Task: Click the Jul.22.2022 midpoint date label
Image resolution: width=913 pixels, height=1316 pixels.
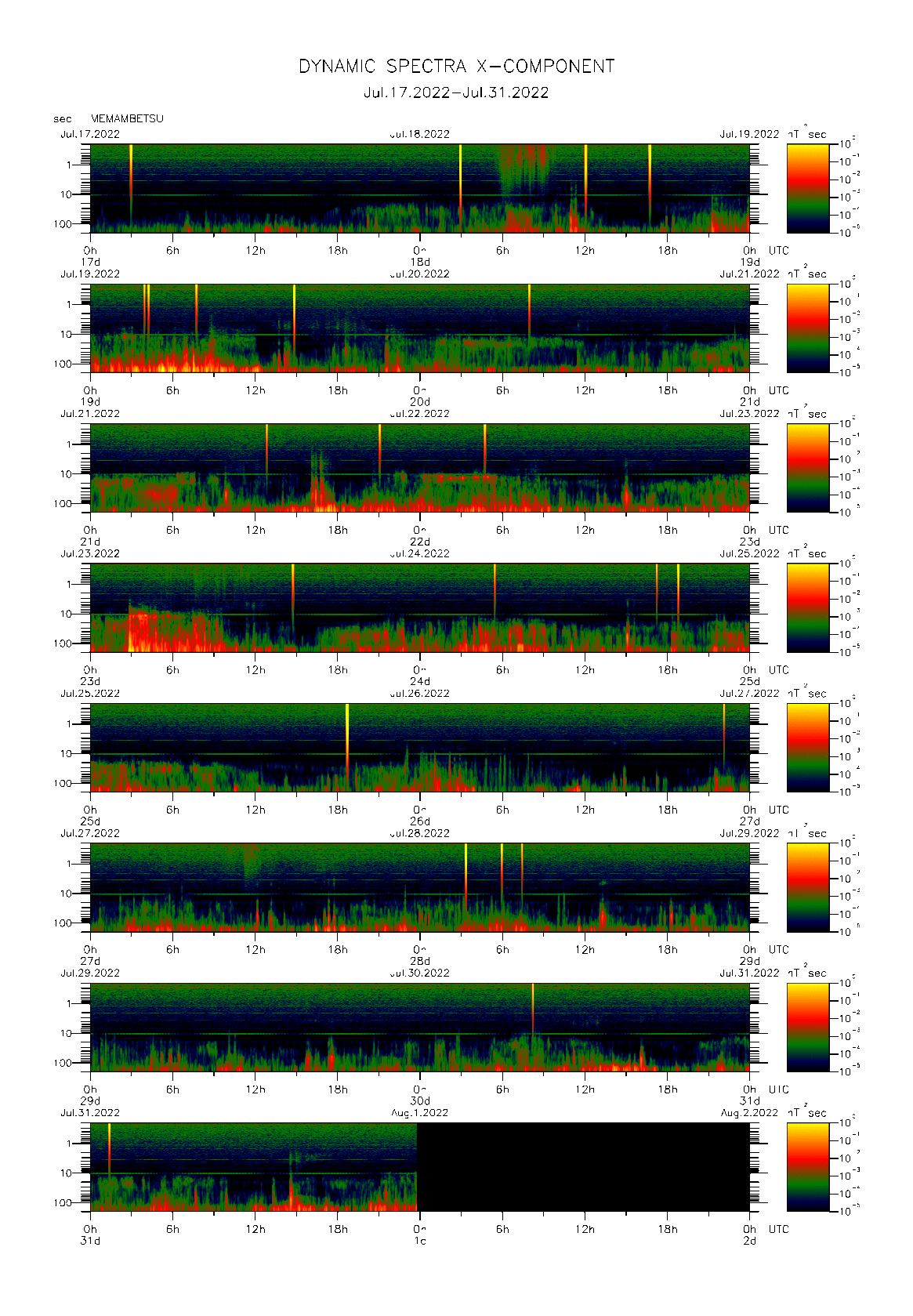Action: tap(420, 413)
